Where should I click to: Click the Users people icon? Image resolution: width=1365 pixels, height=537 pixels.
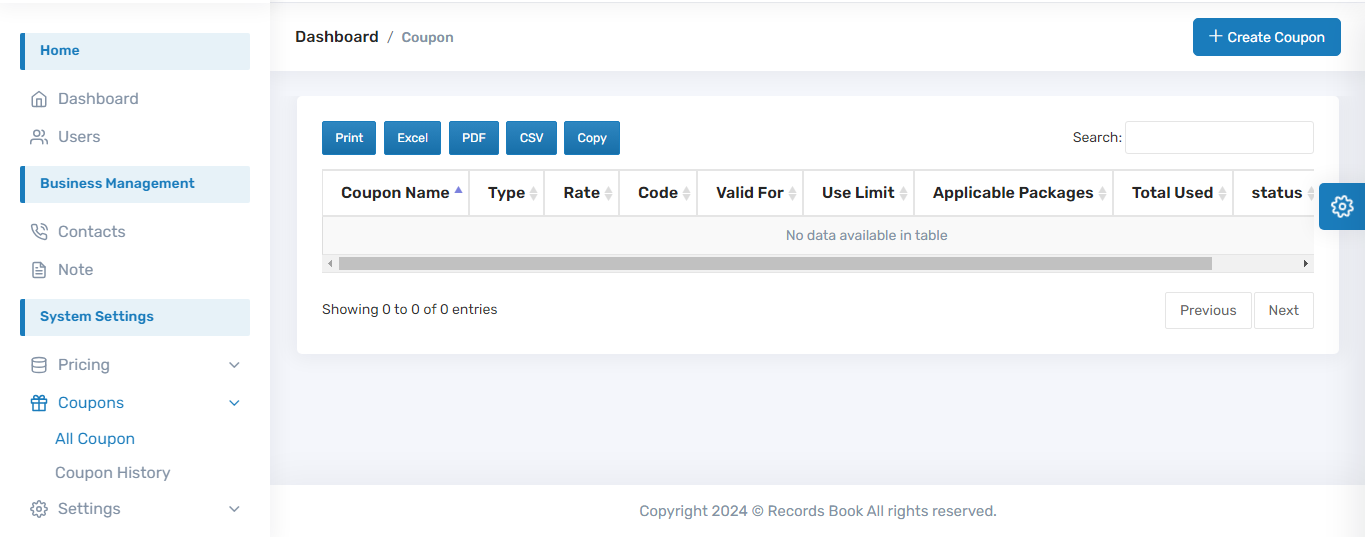pos(39,137)
